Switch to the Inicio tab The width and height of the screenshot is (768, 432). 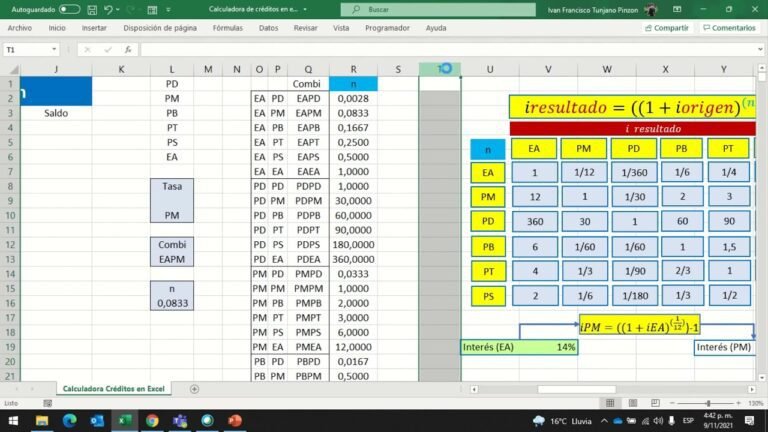(57, 28)
